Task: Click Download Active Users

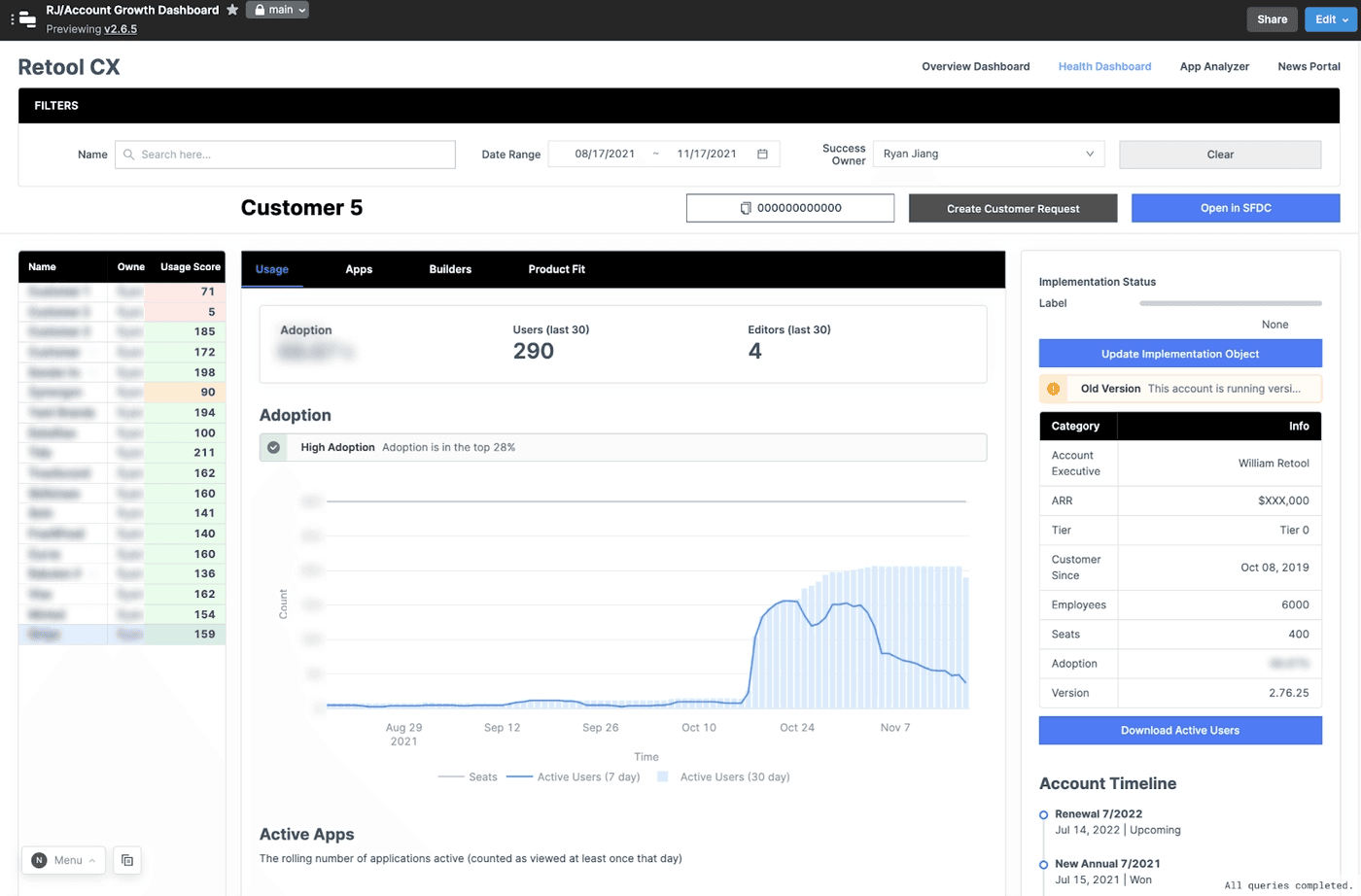Action: click(x=1179, y=730)
